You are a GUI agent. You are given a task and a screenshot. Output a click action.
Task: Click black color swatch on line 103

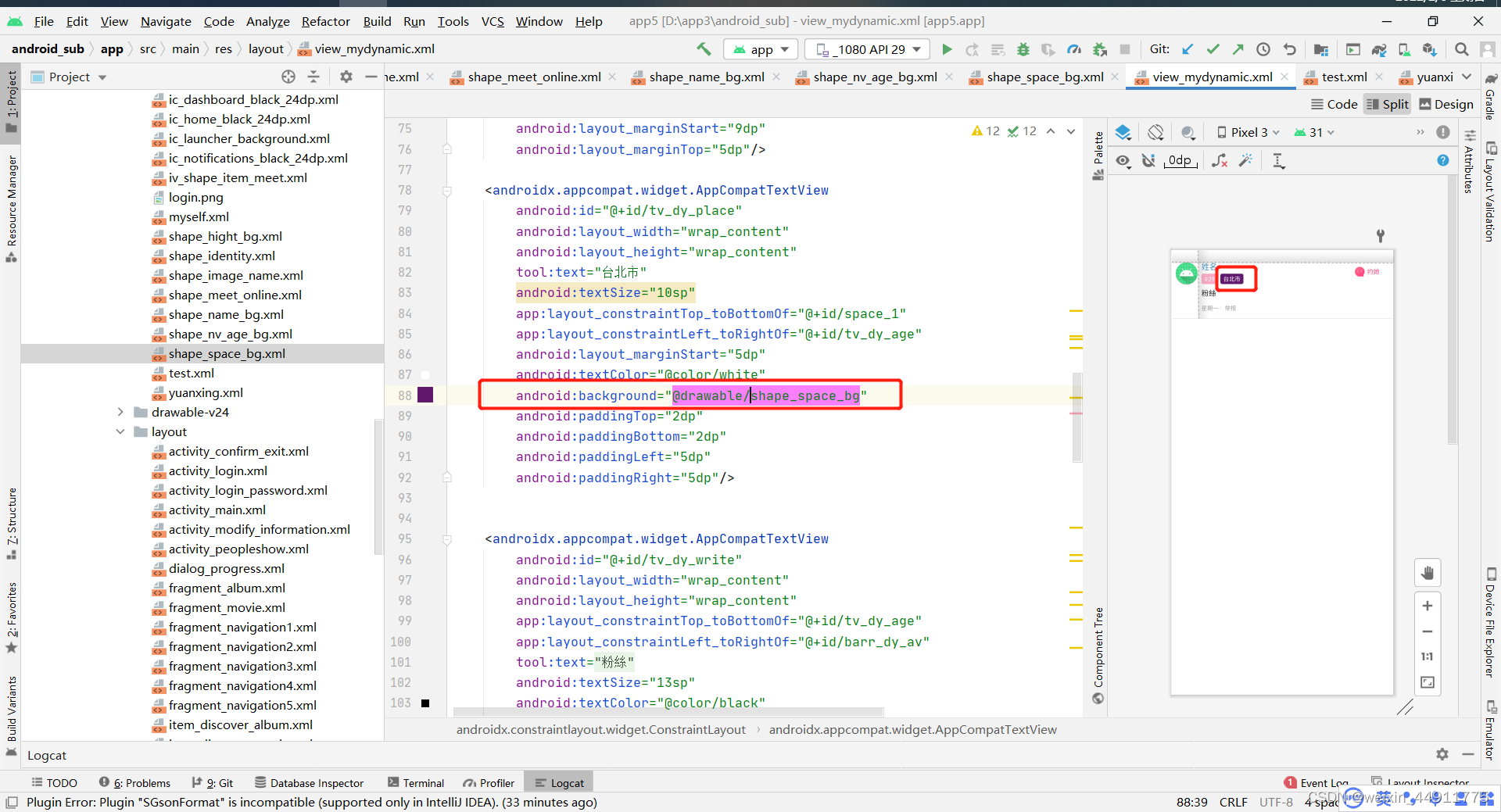click(x=425, y=703)
